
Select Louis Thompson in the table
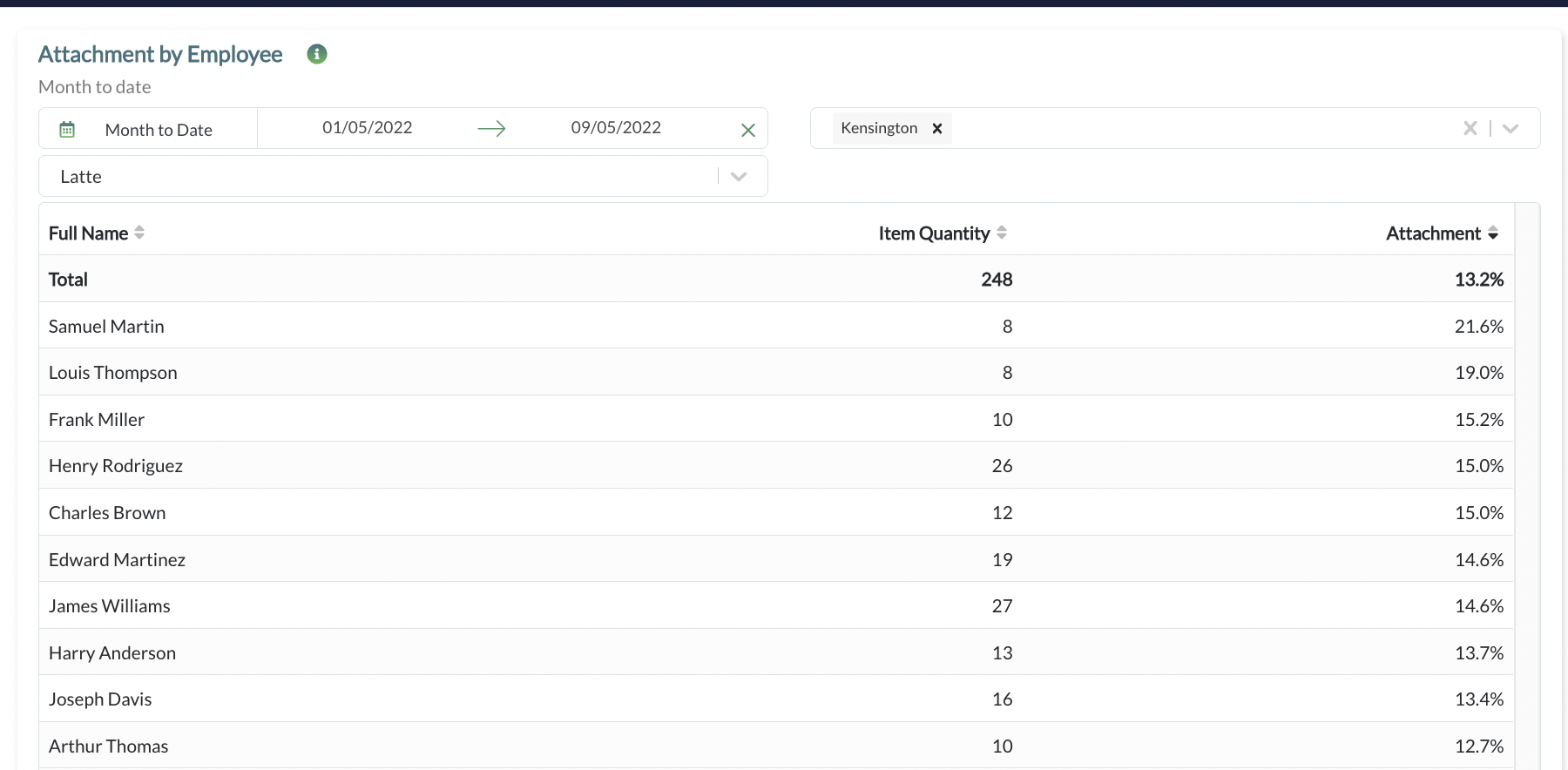point(112,373)
